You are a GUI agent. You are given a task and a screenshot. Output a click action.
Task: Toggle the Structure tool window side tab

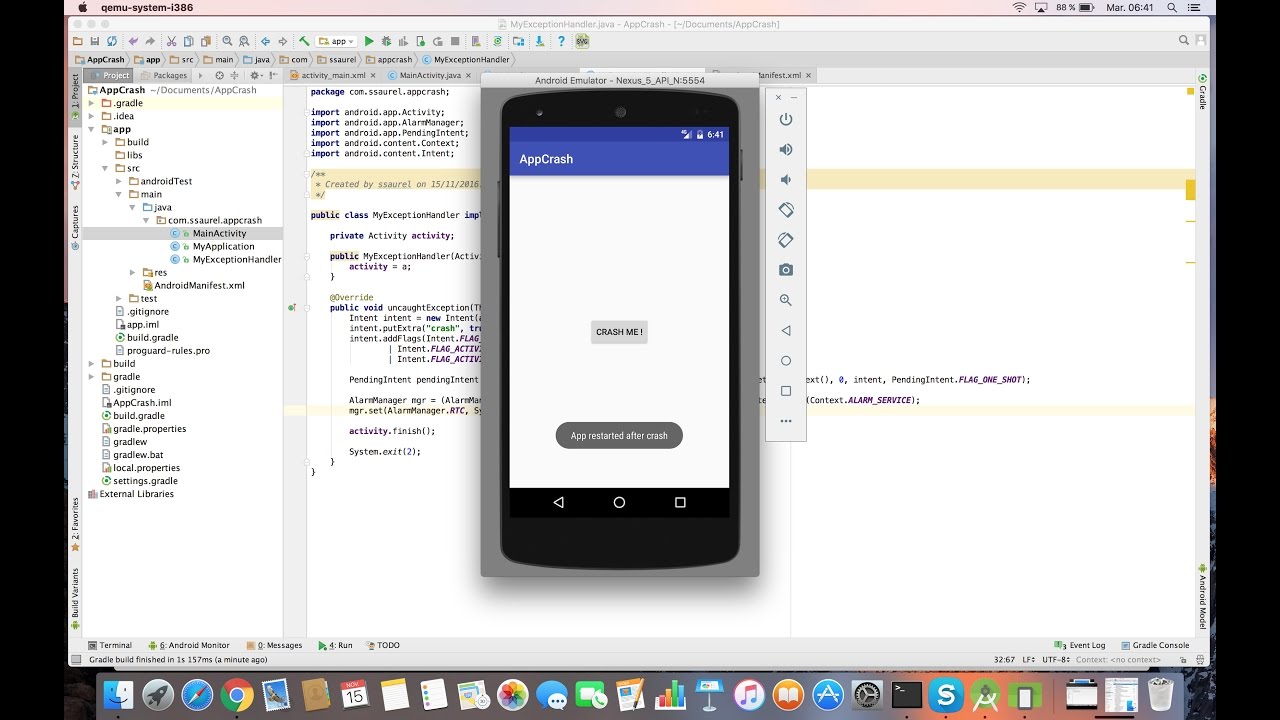(75, 162)
